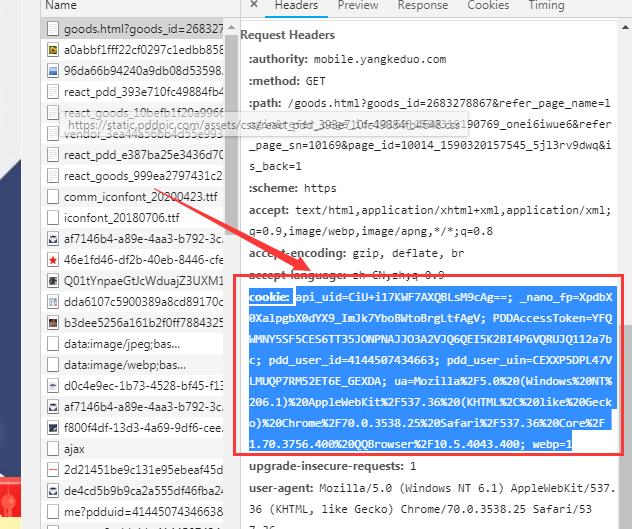Click the :authority header value mobile.yangkeduo.com
This screenshot has height=529, width=632.
coord(380,59)
